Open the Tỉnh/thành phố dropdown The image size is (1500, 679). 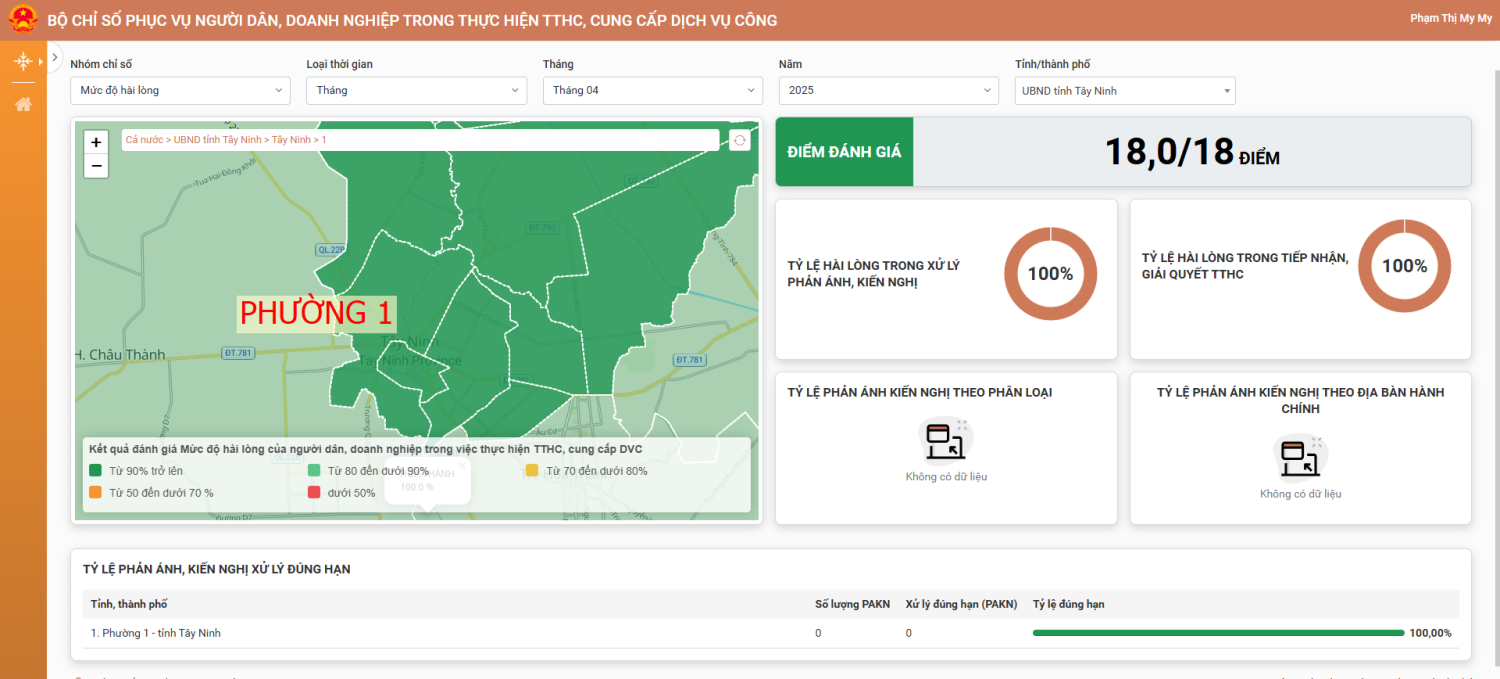[1125, 91]
